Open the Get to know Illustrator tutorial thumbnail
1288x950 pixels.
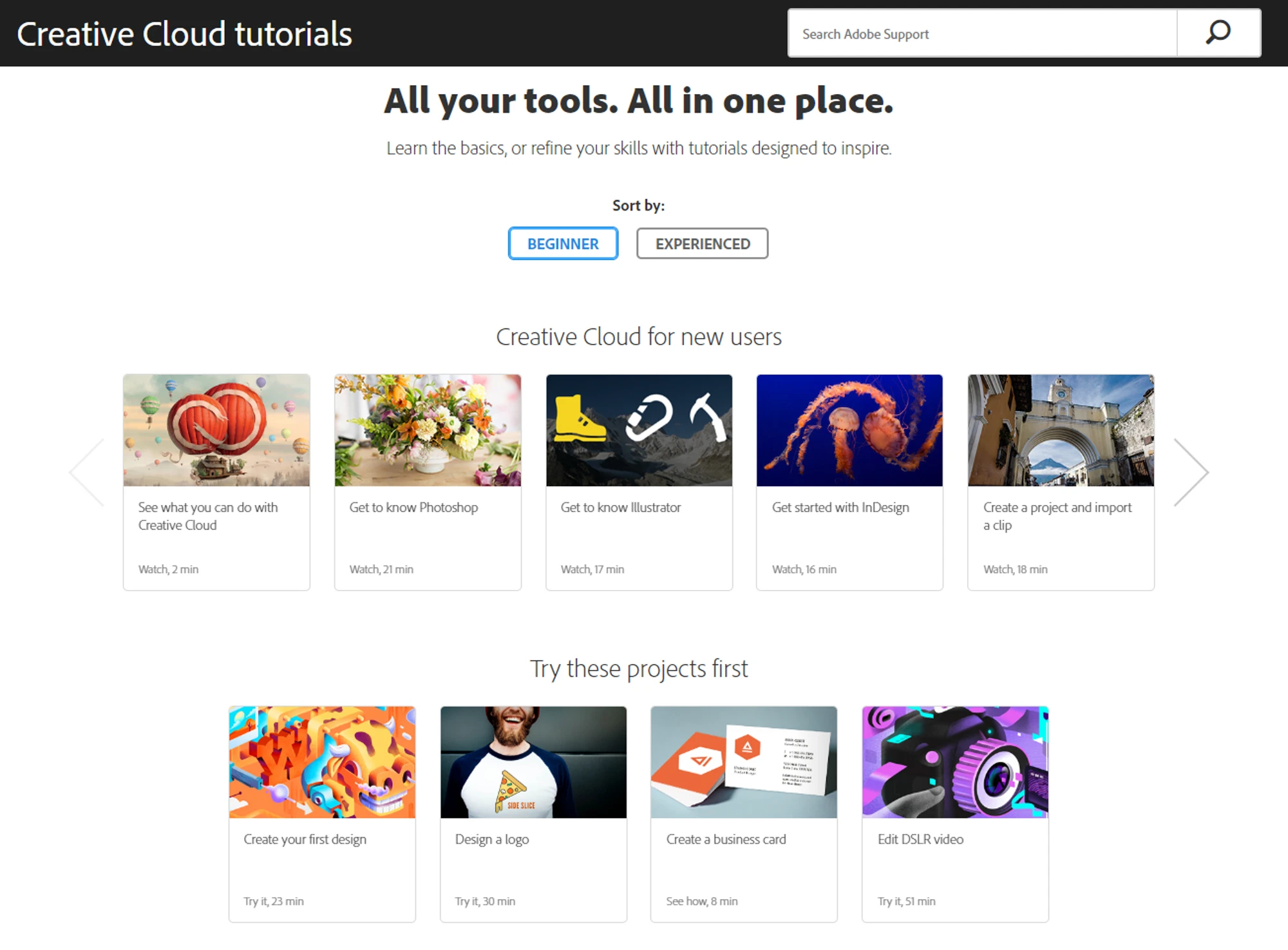(638, 430)
